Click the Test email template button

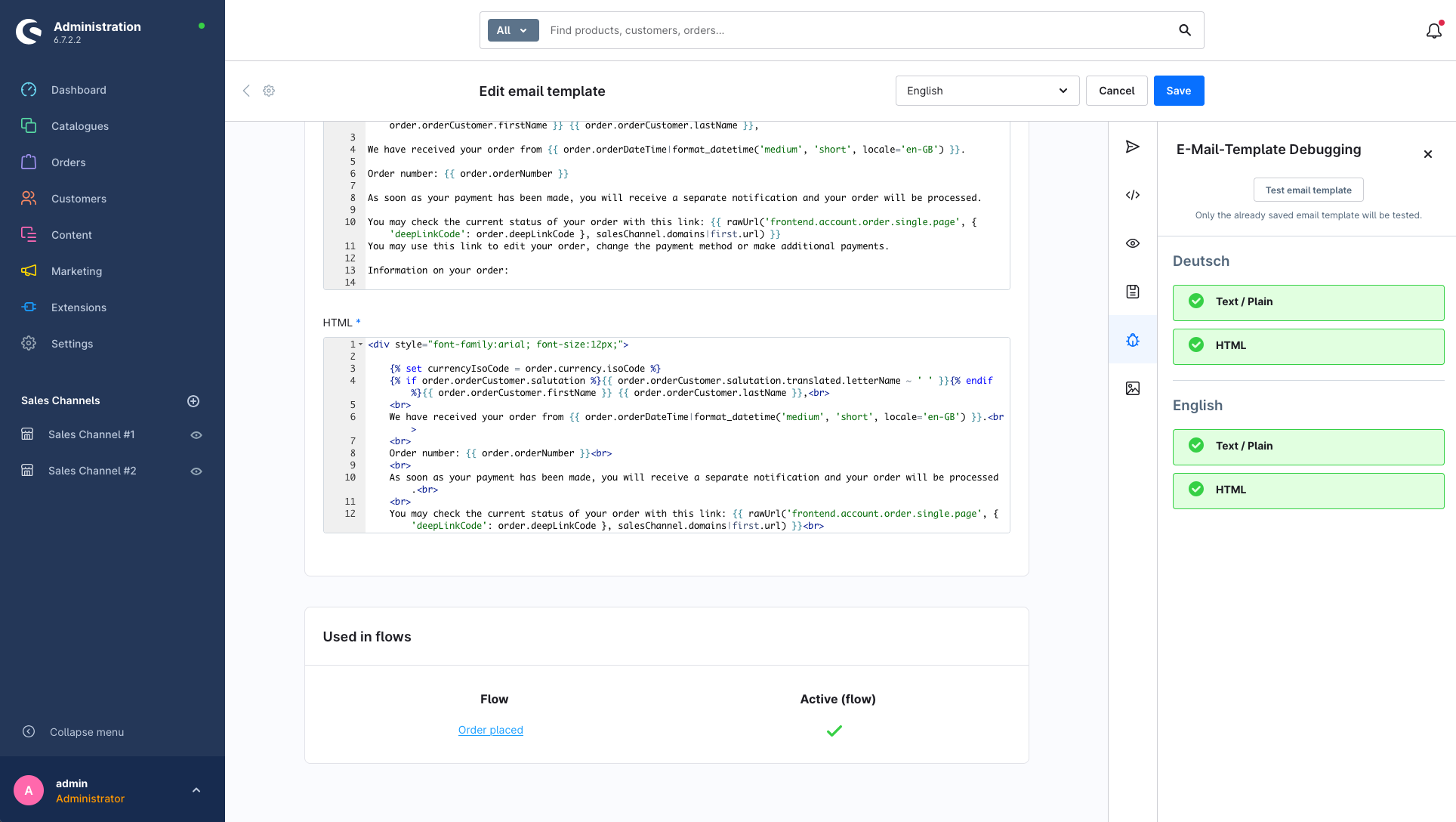[x=1308, y=190]
